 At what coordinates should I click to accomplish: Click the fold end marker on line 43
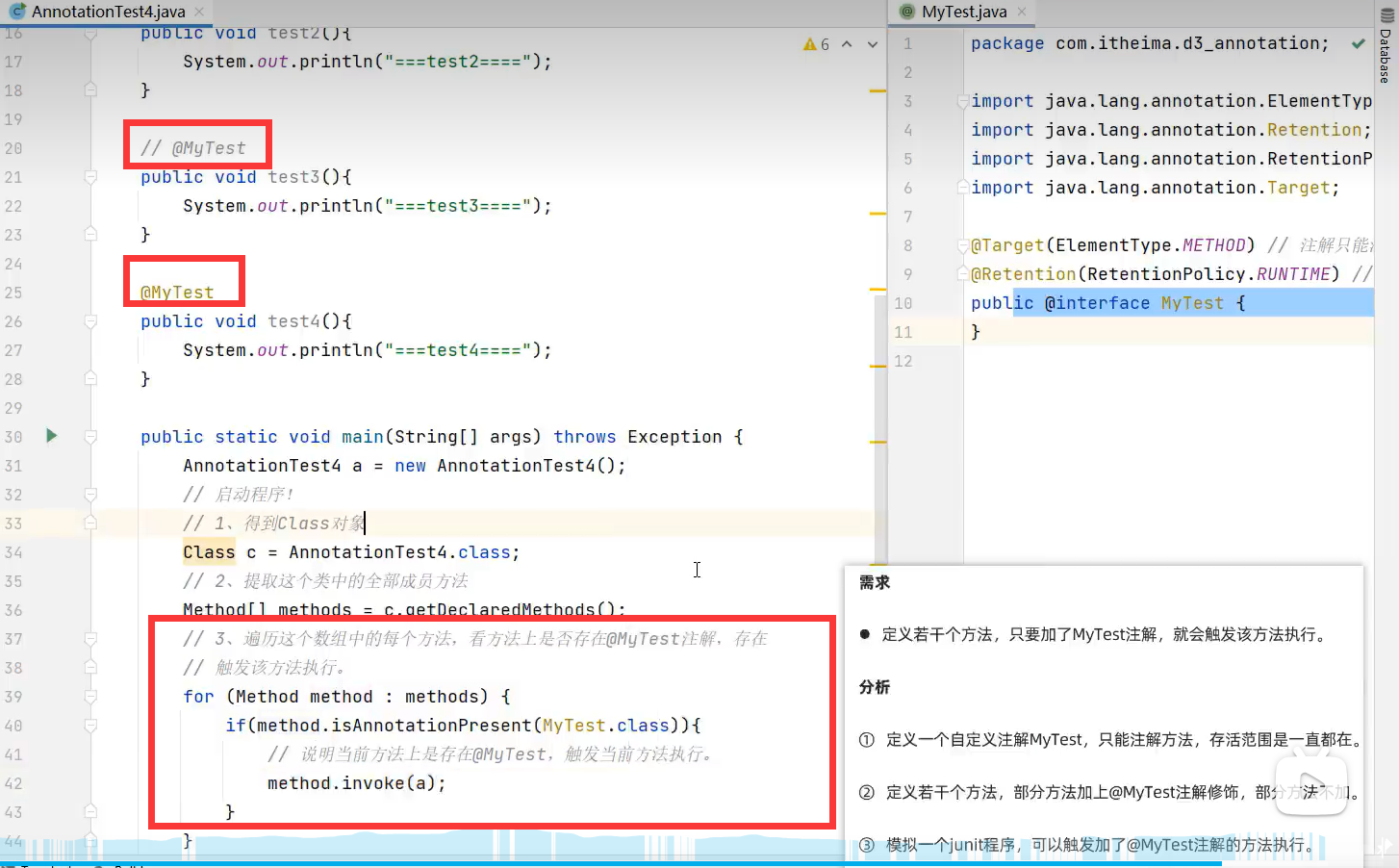(90, 811)
